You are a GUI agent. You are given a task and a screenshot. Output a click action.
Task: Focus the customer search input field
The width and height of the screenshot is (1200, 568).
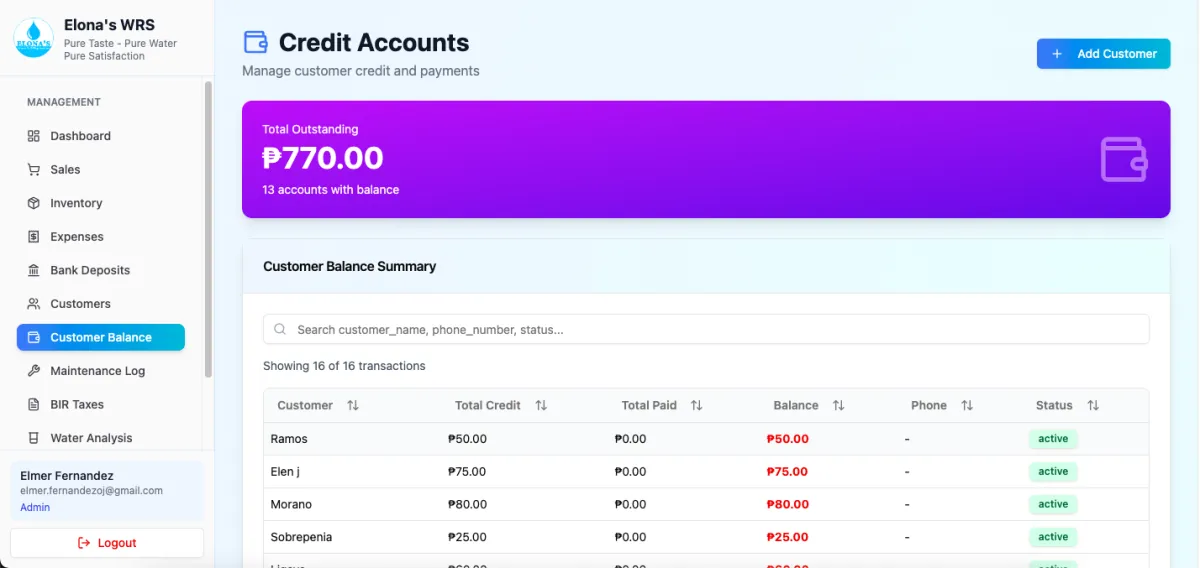pyautogui.click(x=706, y=329)
